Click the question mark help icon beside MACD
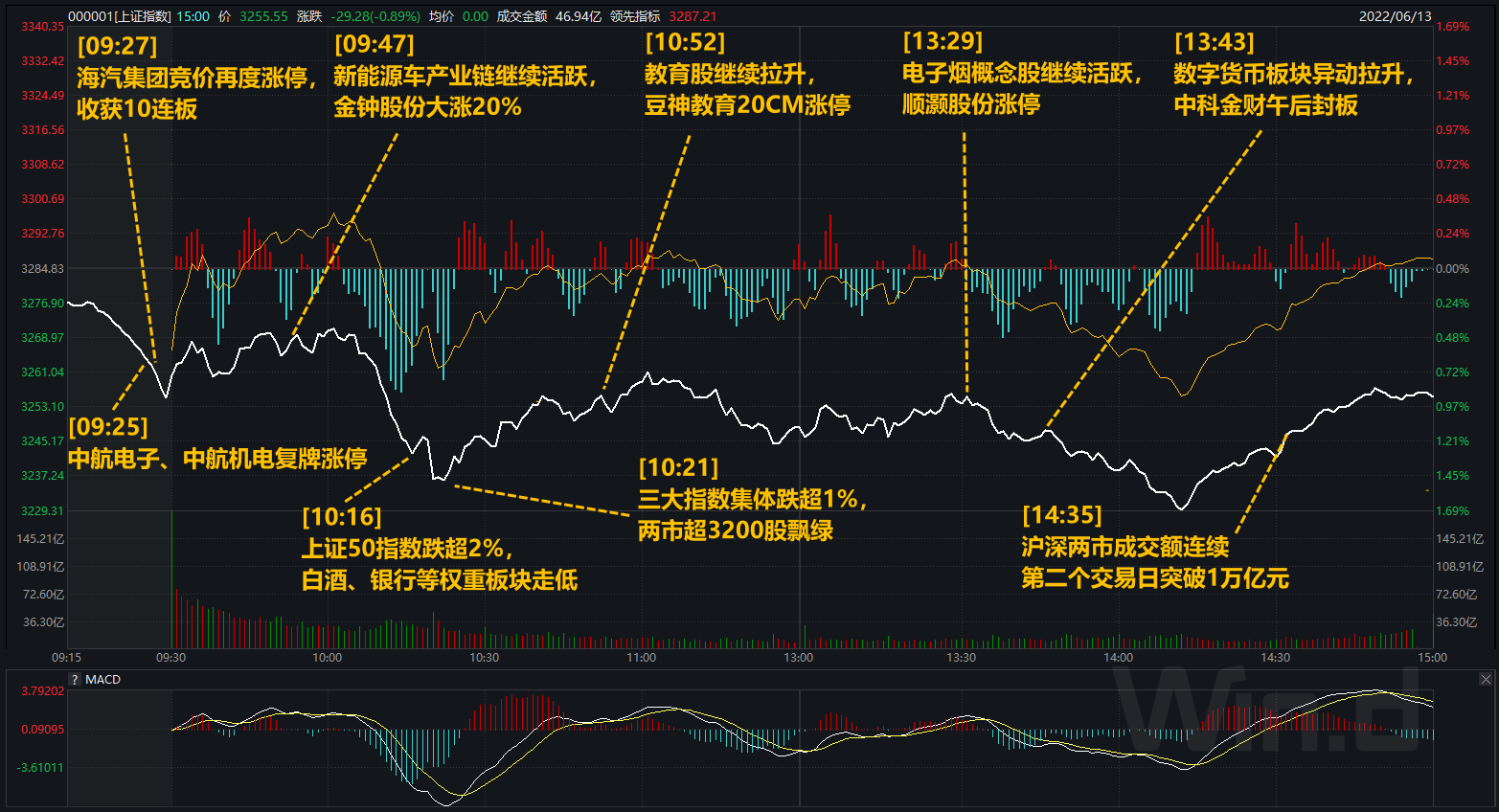The height and width of the screenshot is (812, 1499). [x=75, y=680]
